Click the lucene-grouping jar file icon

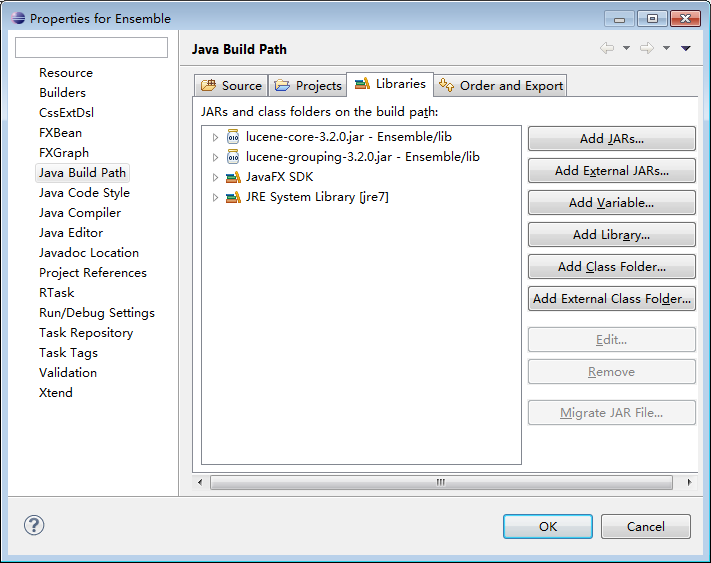233,157
